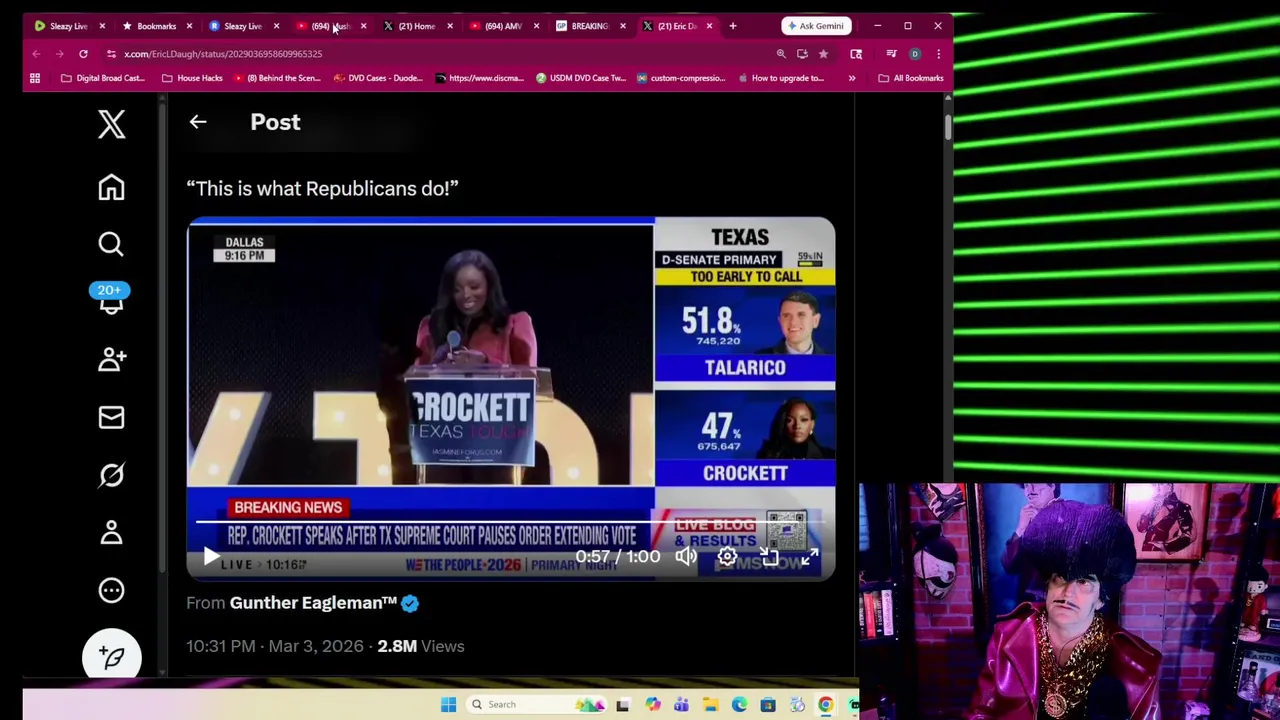Open Task View on taskbar
This screenshot has width=1280, height=720.
[622, 705]
